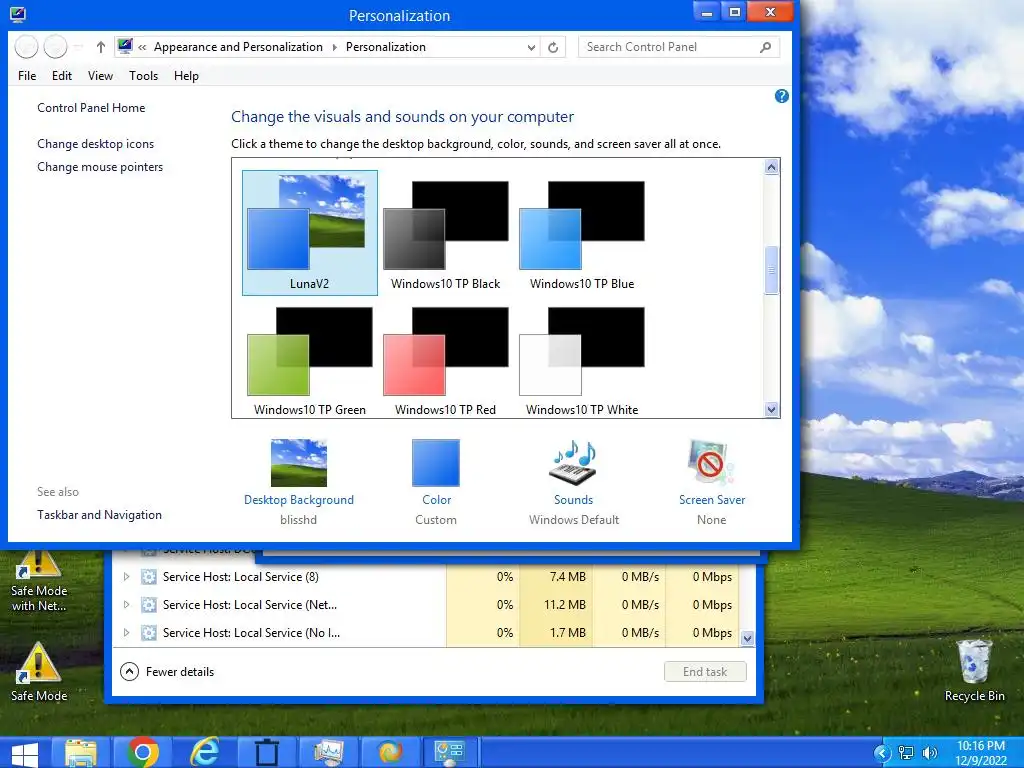Viewport: 1024px width, 768px height.
Task: Click Task Manager scroll down arrow
Action: tap(748, 638)
